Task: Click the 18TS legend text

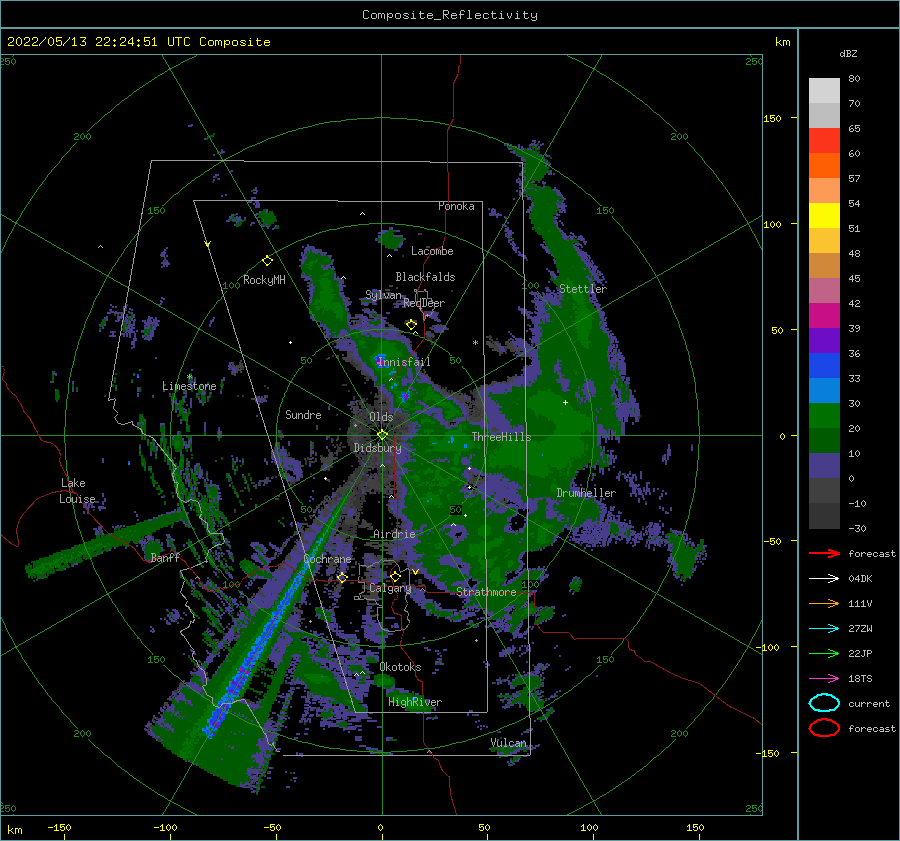Action: tap(860, 679)
